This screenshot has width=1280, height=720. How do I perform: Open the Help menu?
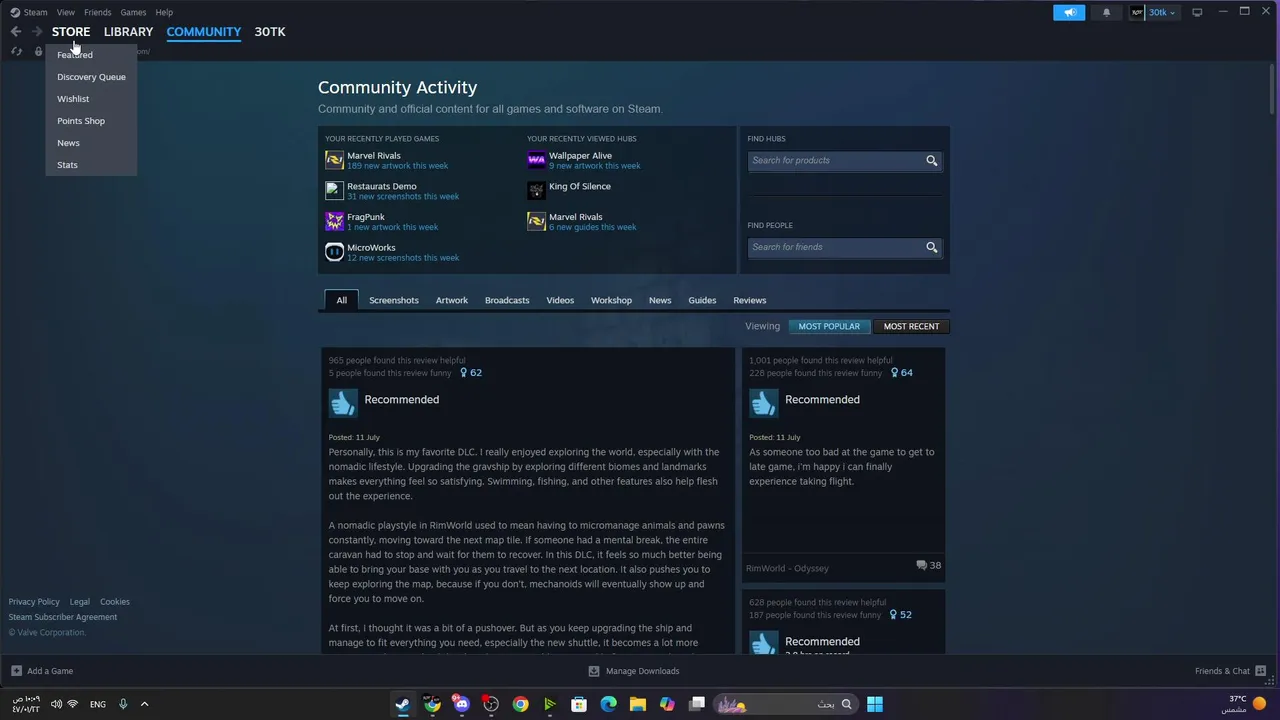164,12
